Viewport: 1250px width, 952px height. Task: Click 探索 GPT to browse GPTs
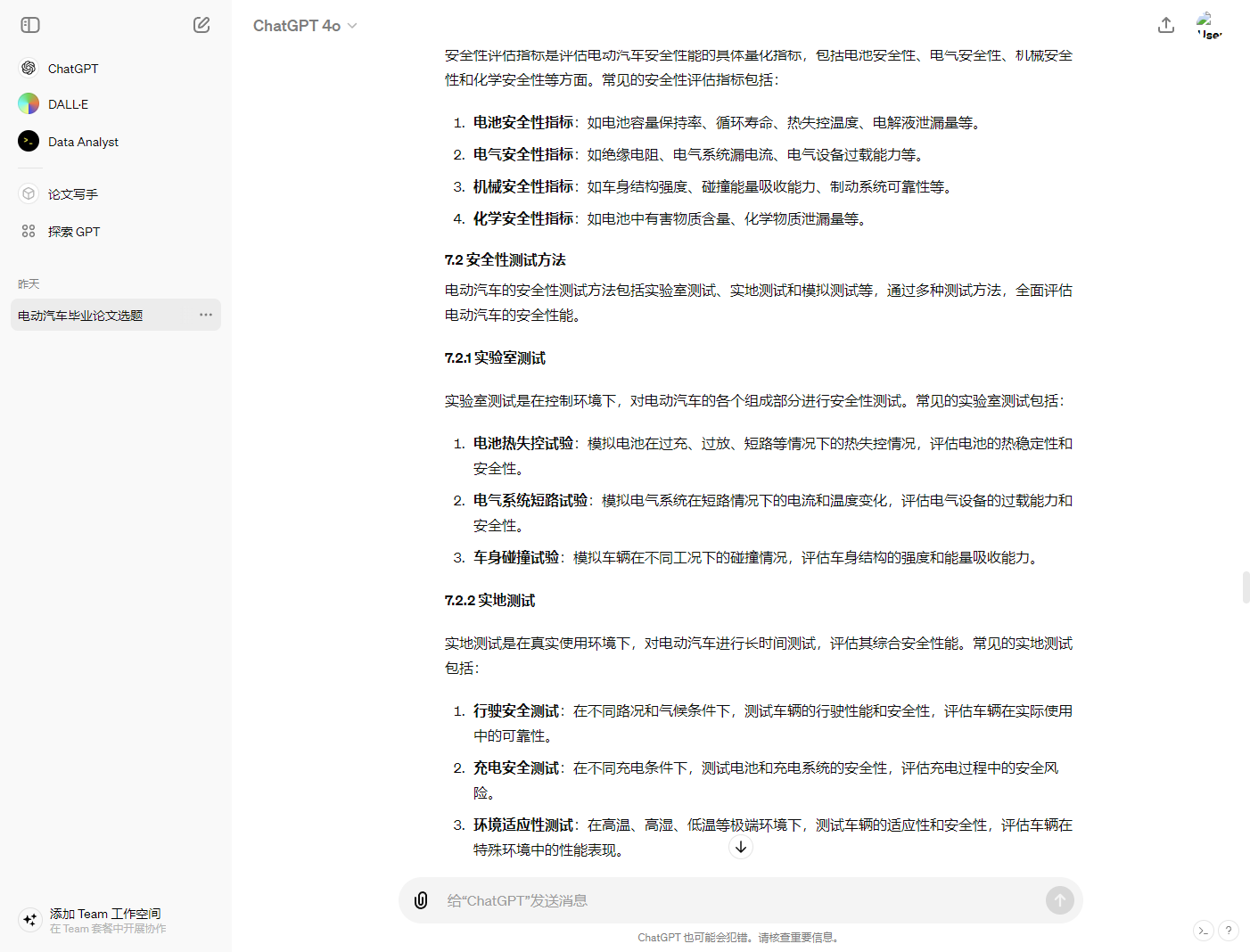73,232
